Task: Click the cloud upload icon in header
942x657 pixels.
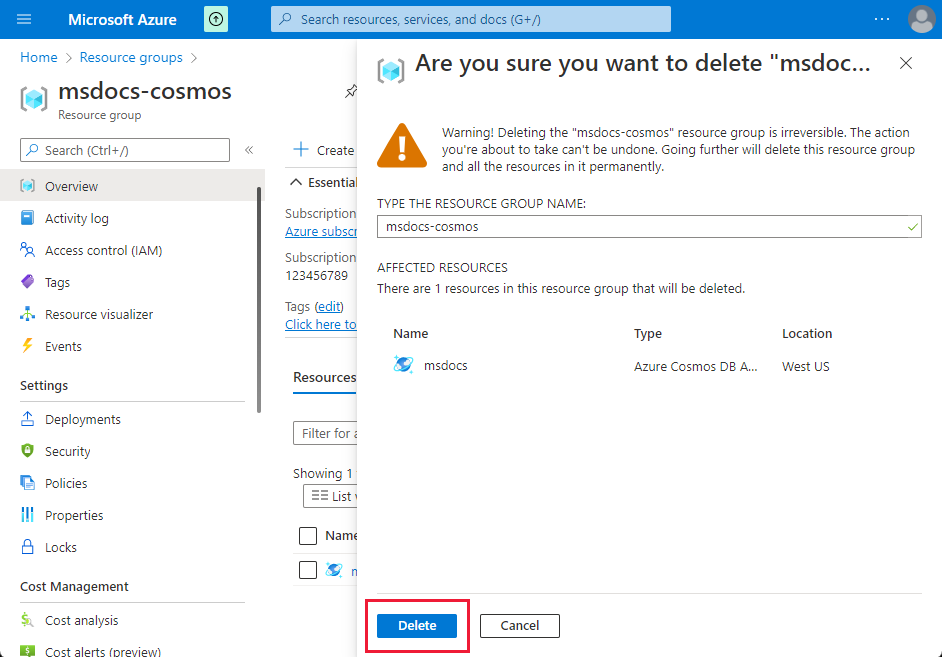Action: pyautogui.click(x=216, y=19)
